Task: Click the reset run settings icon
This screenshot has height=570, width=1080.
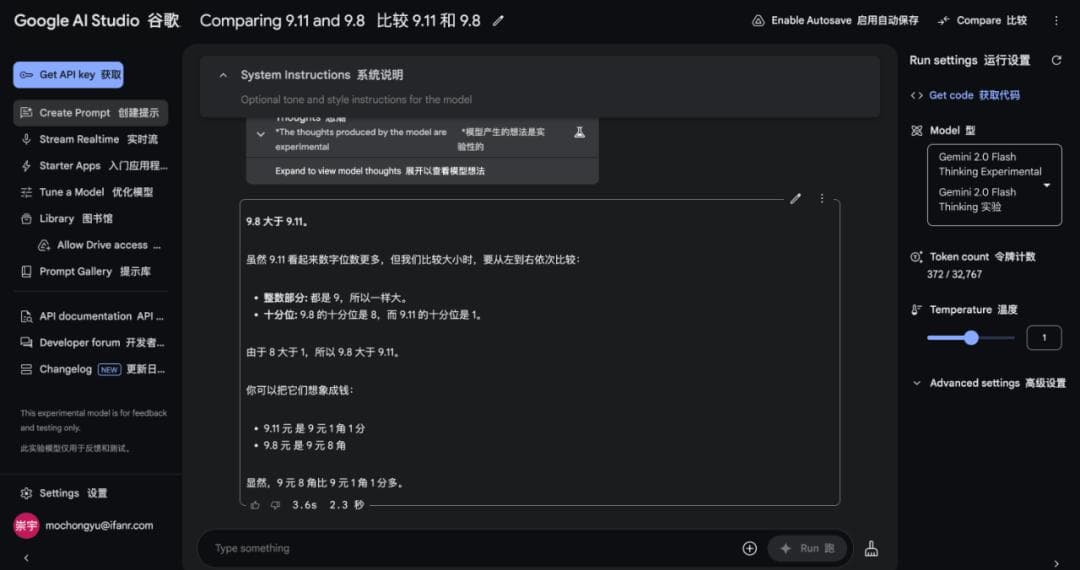Action: (1056, 61)
